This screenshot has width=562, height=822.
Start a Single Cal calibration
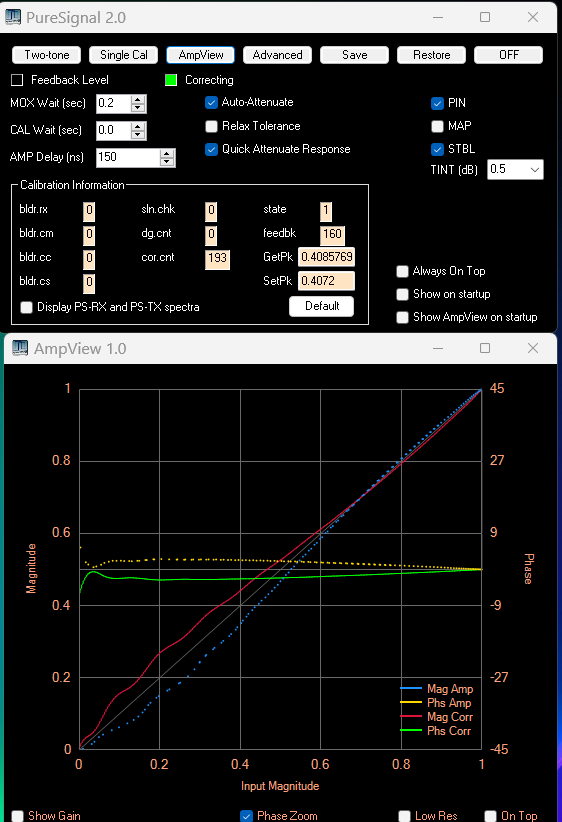(x=124, y=55)
